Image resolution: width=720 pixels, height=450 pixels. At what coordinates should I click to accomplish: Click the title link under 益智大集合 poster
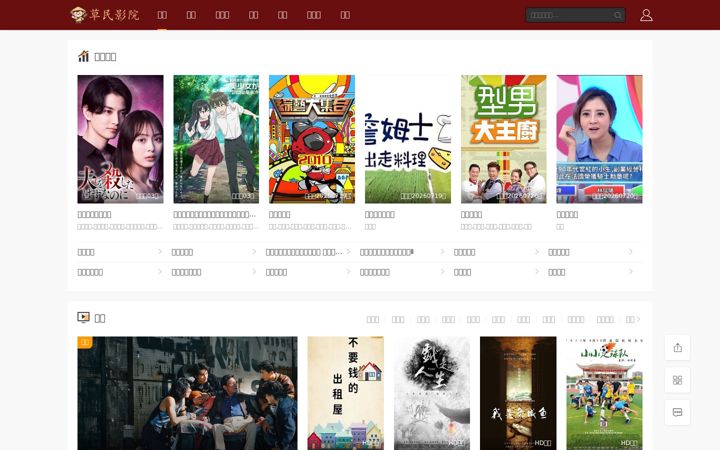280,214
